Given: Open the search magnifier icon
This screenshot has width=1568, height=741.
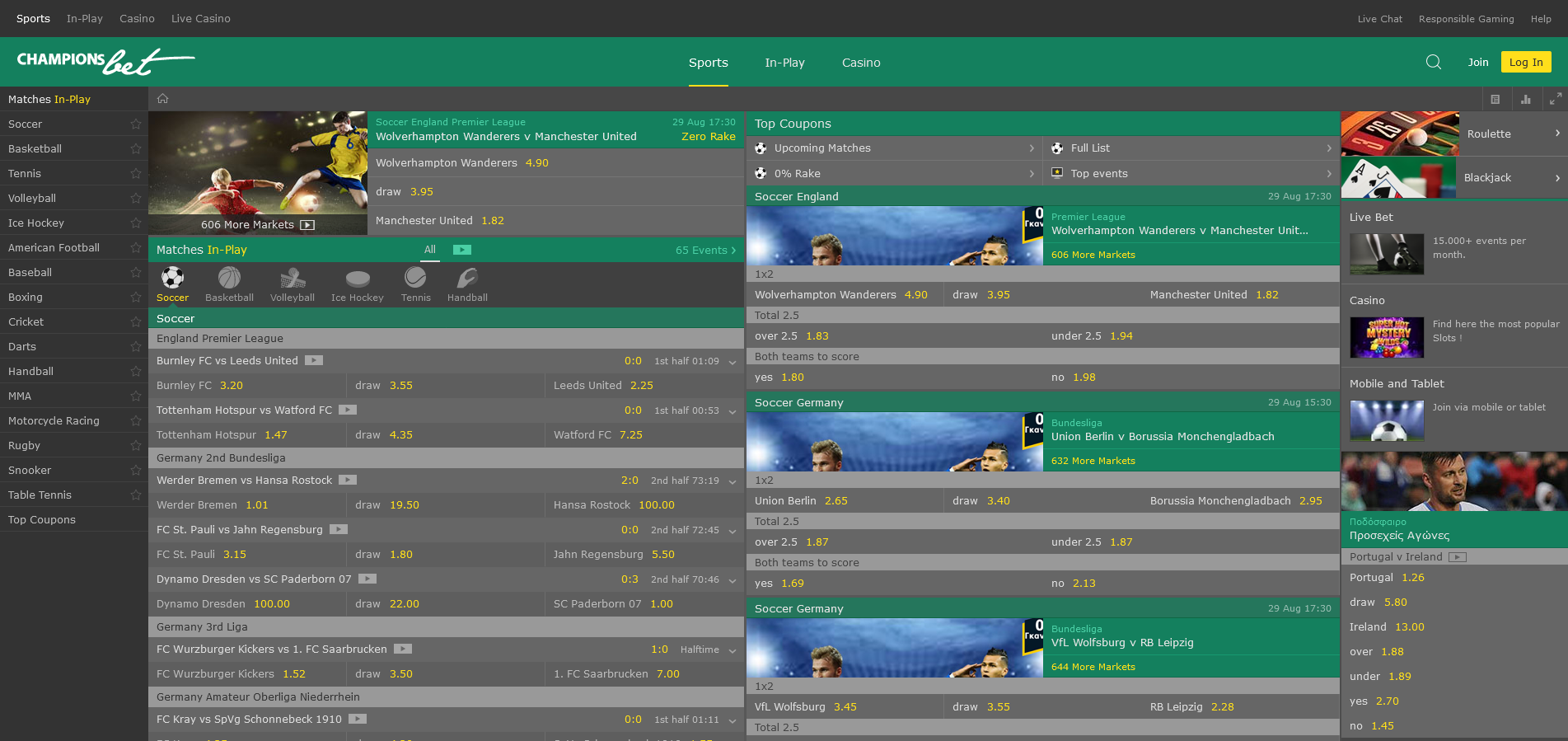Looking at the screenshot, I should tap(1434, 62).
